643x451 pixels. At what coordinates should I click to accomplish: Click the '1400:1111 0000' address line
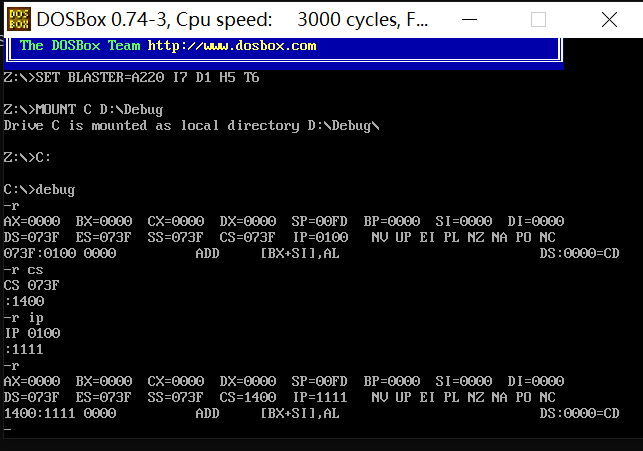coord(60,413)
